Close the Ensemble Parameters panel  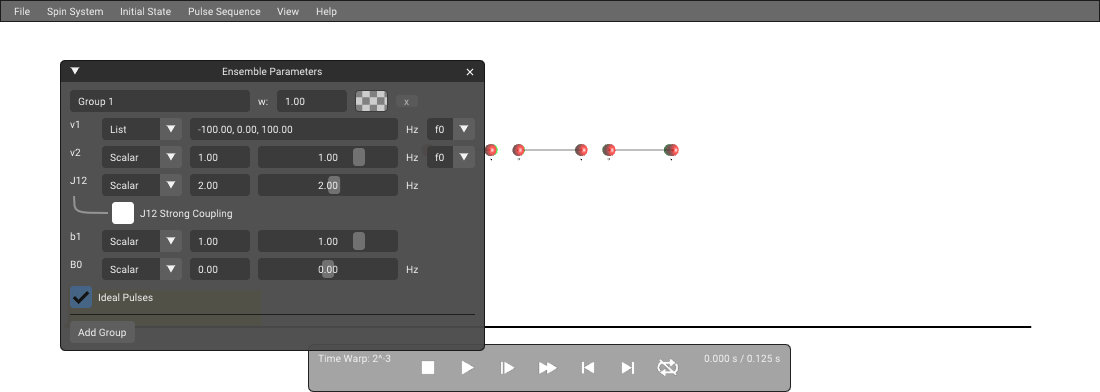coord(470,72)
